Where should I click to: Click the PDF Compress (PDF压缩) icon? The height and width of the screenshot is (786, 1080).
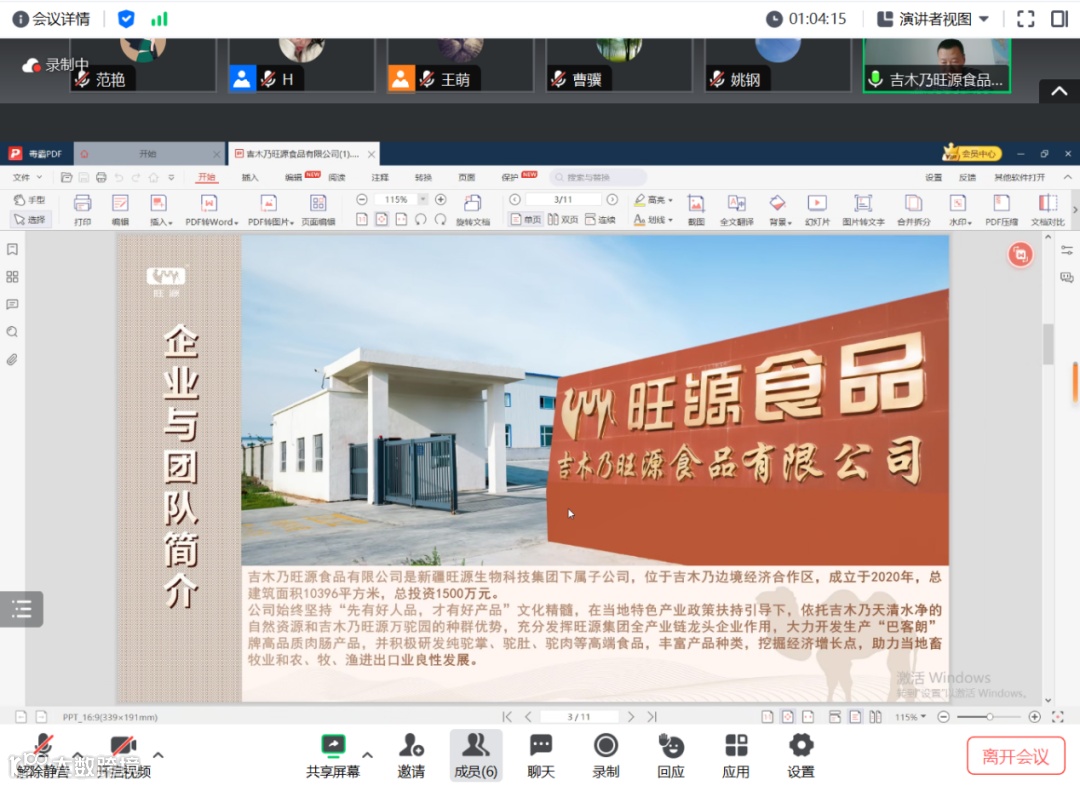1001,209
